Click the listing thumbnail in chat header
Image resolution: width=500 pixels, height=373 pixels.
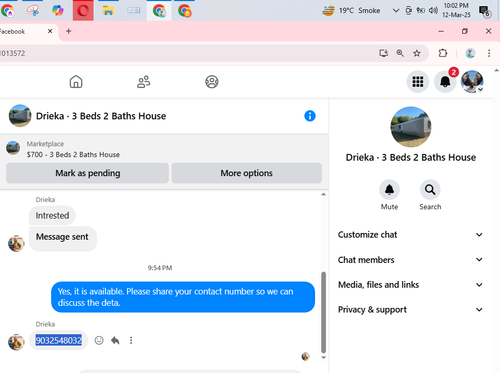(20, 116)
